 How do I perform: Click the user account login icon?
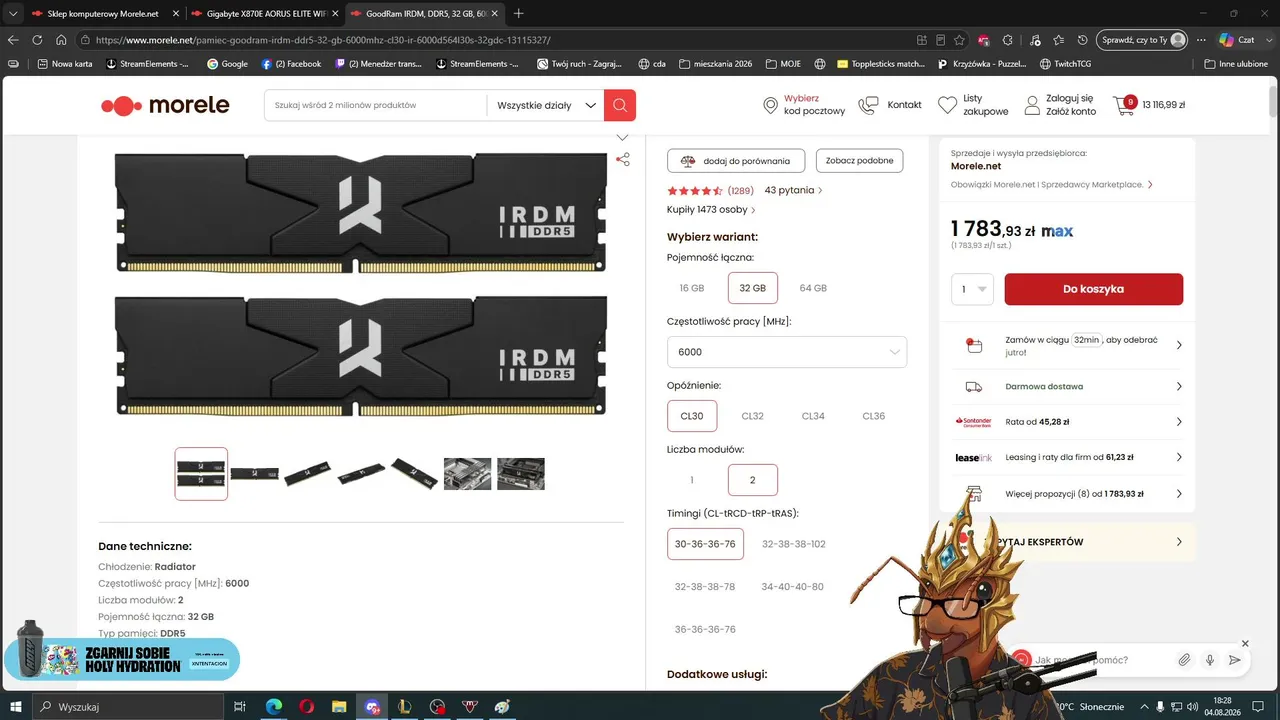(x=1033, y=105)
